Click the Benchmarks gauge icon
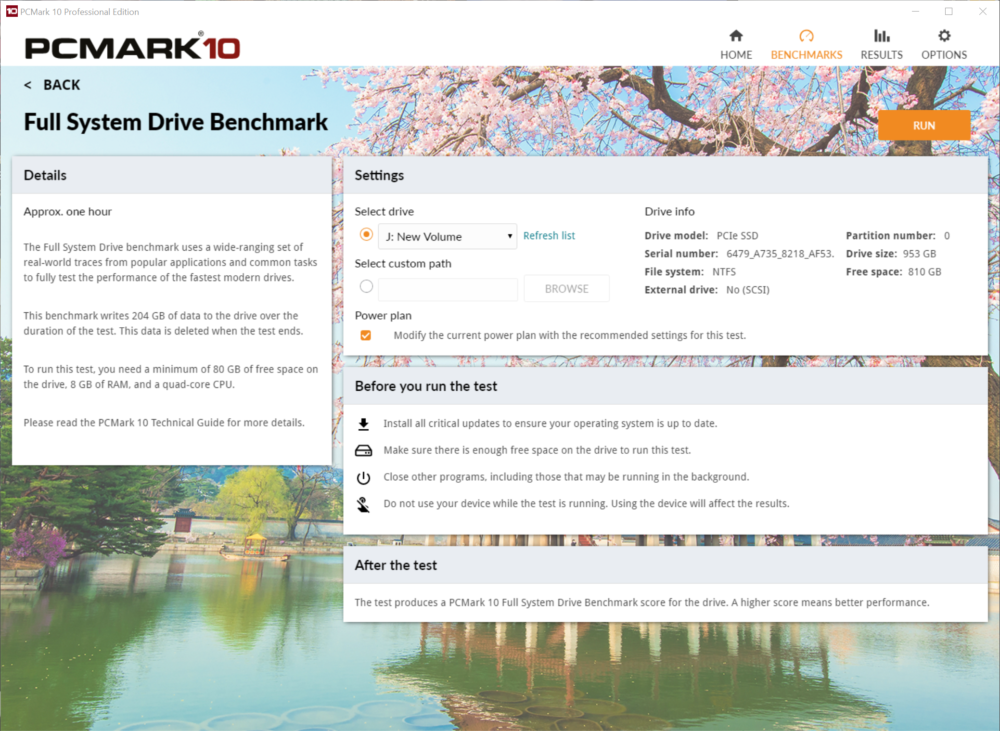 [806, 36]
